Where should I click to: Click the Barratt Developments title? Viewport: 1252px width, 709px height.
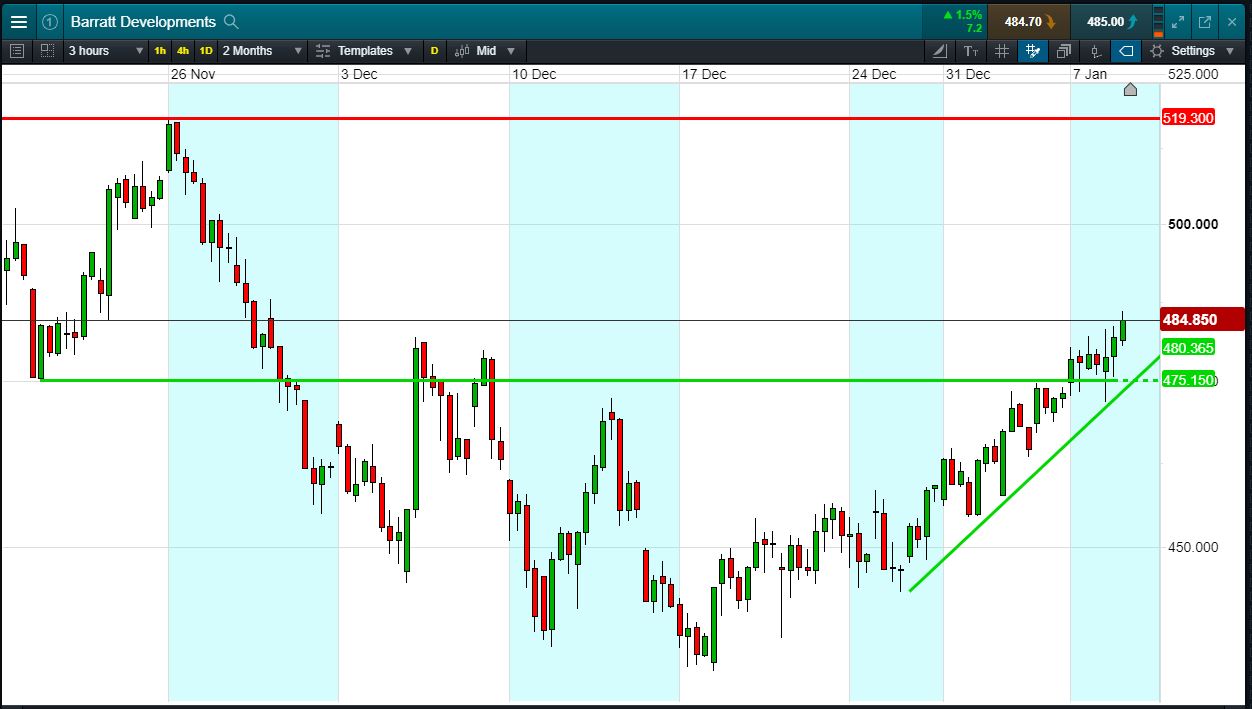[143, 21]
